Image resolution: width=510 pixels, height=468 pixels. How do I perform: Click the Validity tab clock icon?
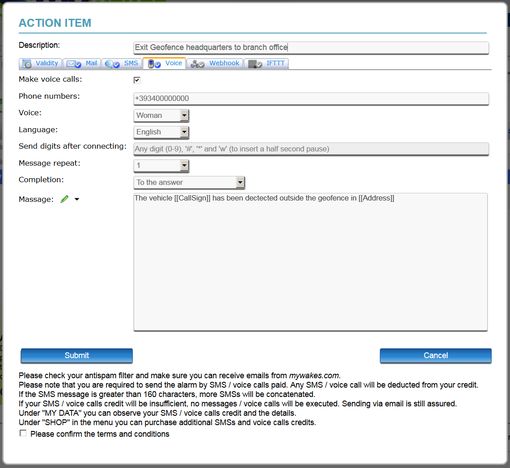tap(27, 64)
